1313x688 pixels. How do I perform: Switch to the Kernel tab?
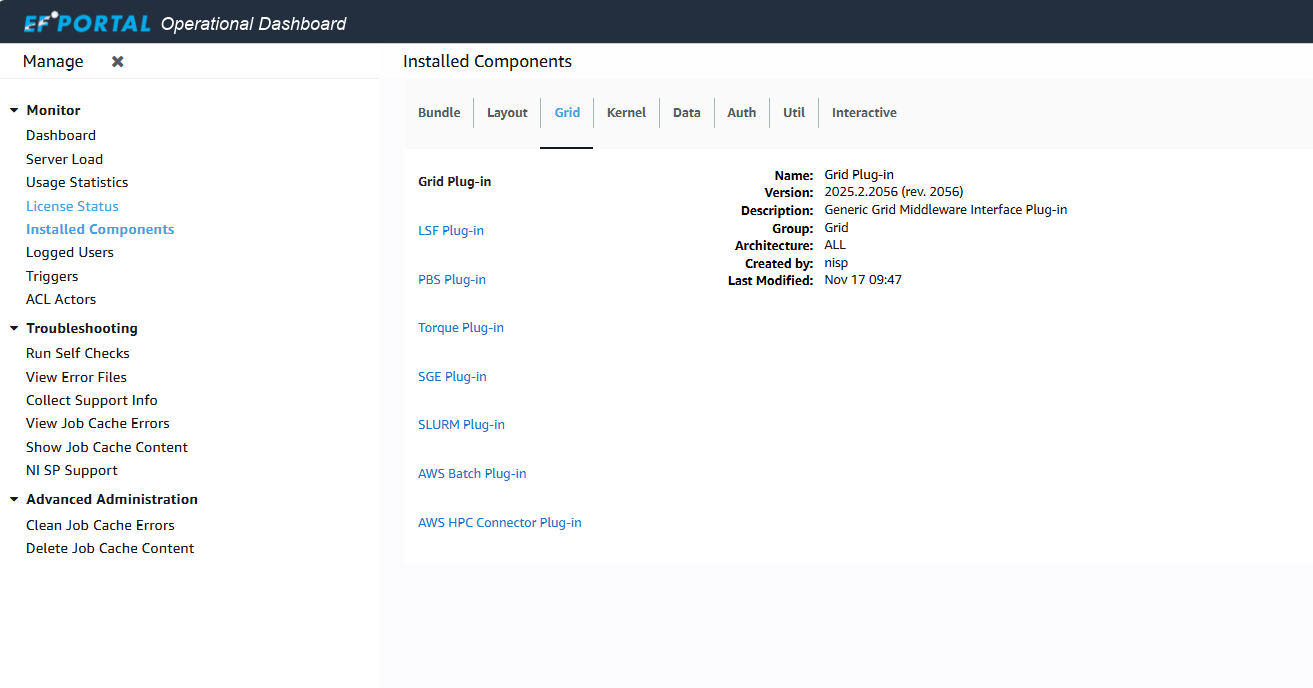point(626,113)
